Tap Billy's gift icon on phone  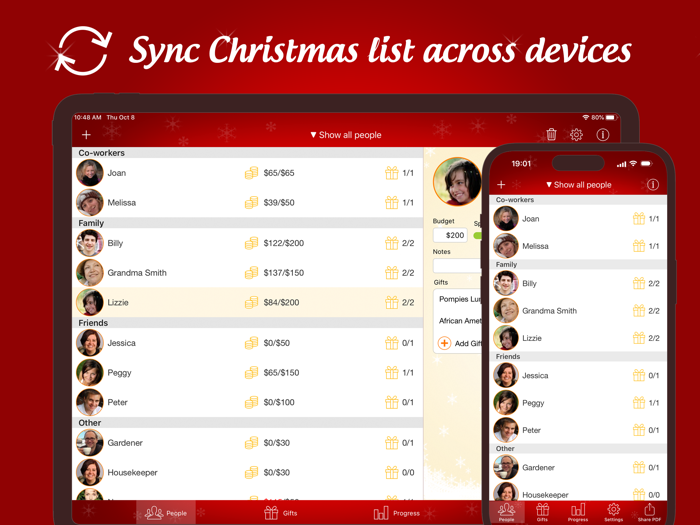[x=639, y=283]
